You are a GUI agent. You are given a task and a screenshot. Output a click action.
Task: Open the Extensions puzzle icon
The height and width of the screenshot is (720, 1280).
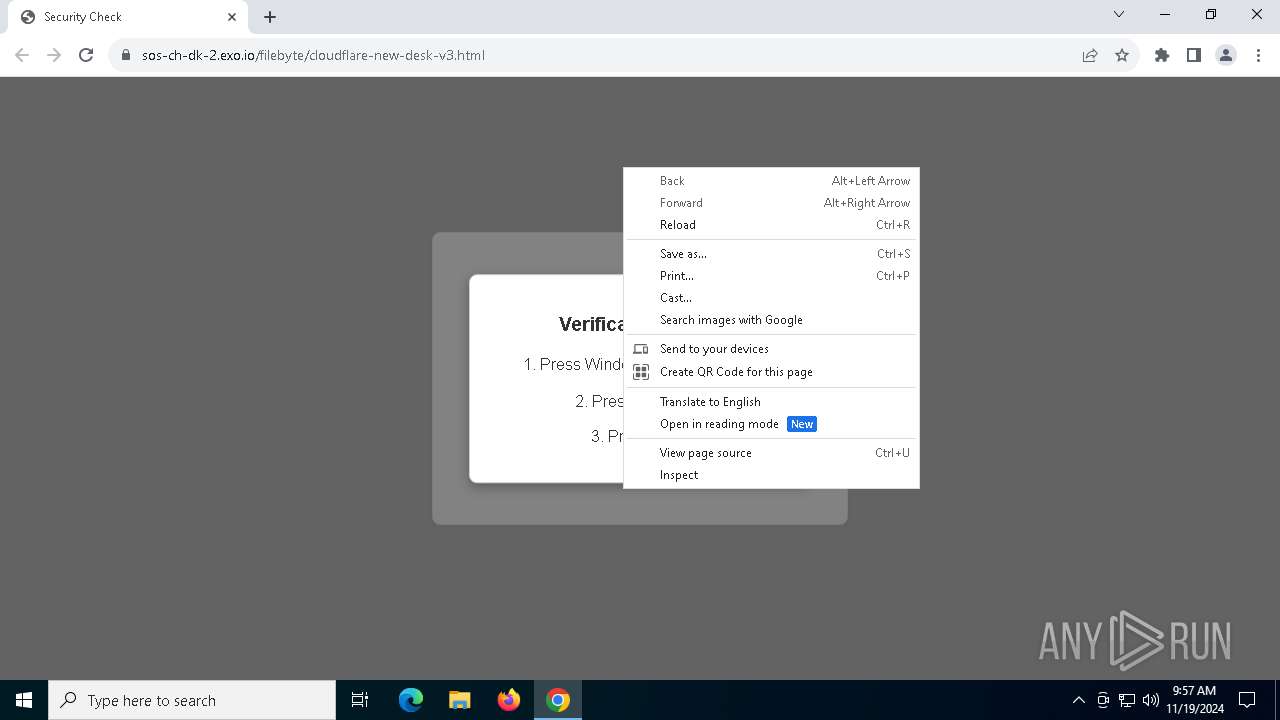pos(1162,55)
